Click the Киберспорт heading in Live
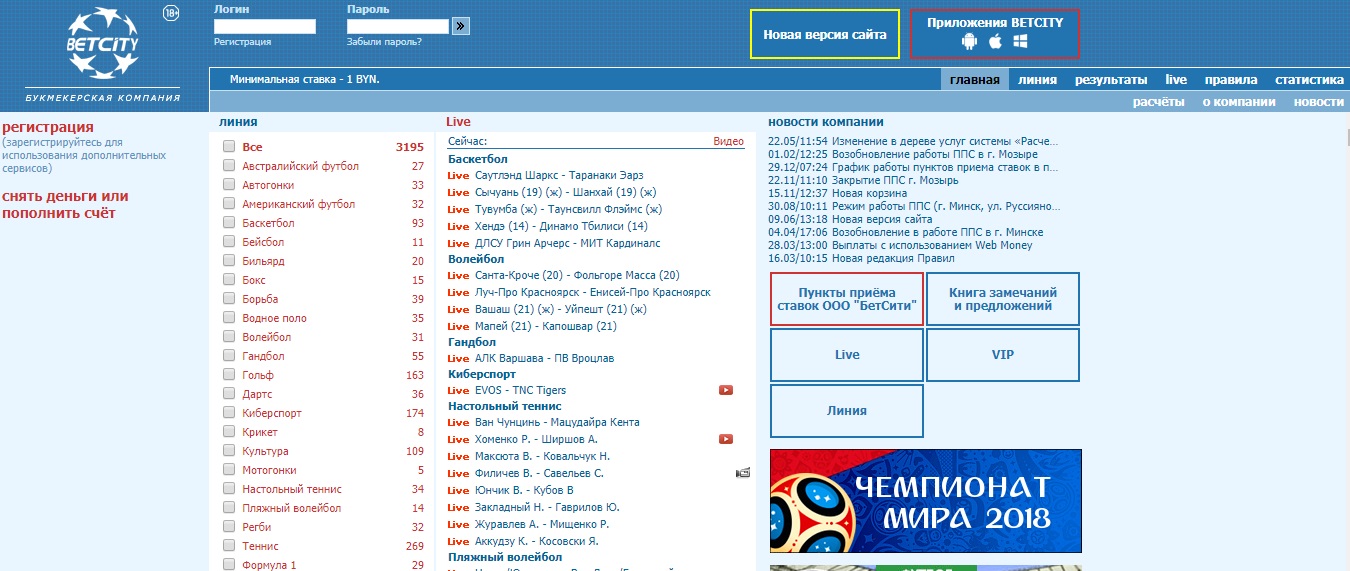 point(484,374)
